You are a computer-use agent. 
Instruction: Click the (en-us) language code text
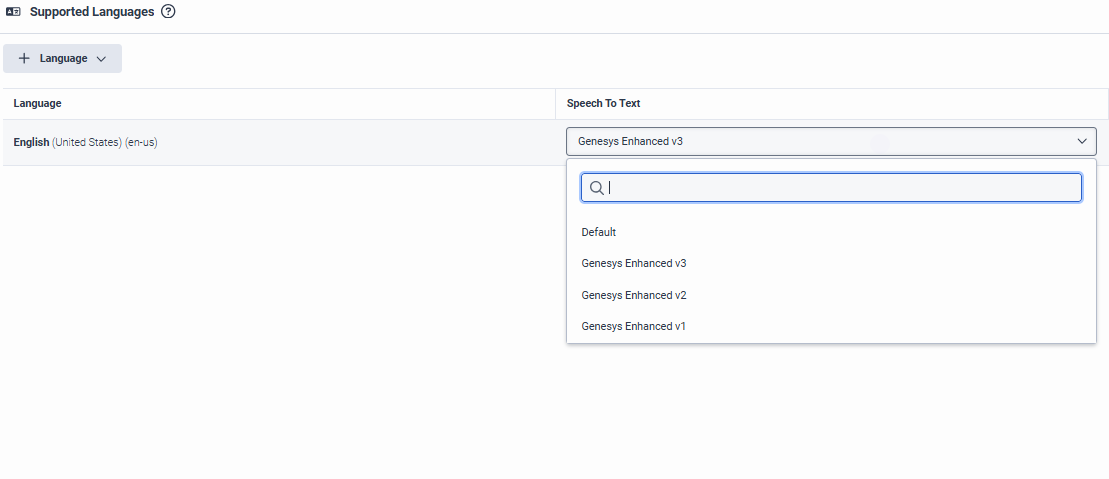click(x=141, y=142)
